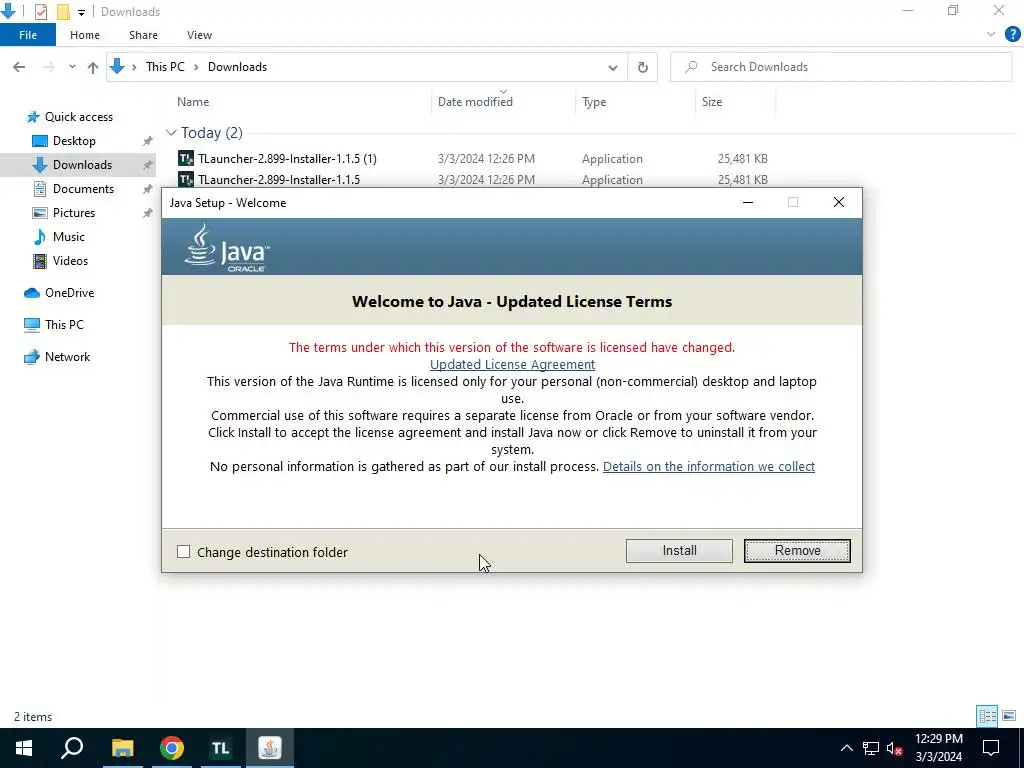The width and height of the screenshot is (1024, 768).
Task: Click the pin icon next to Pictures
Action: [x=148, y=213]
